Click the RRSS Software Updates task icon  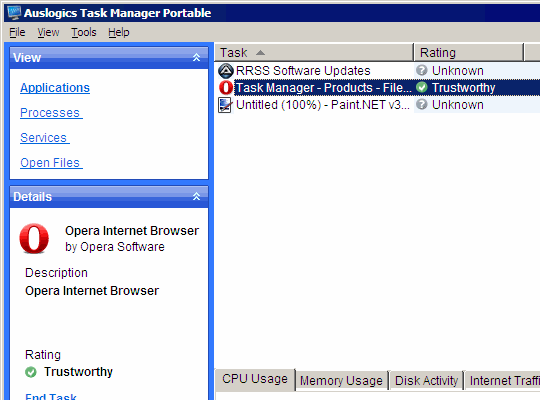pos(226,71)
